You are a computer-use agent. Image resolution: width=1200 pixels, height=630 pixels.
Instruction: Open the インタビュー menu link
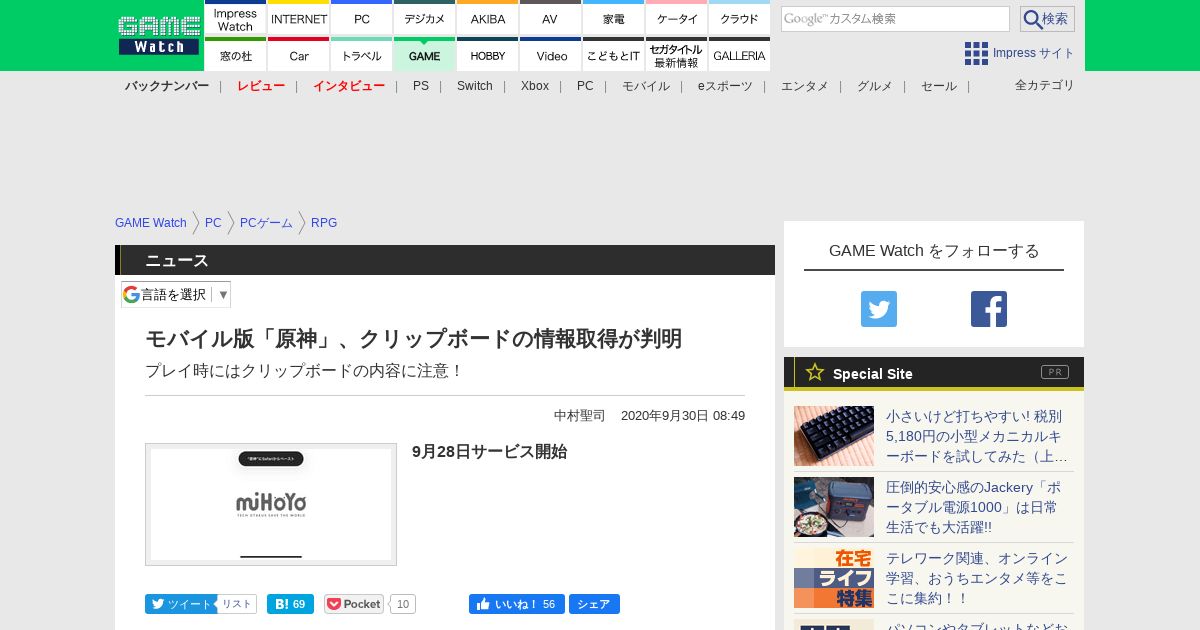coord(349,86)
